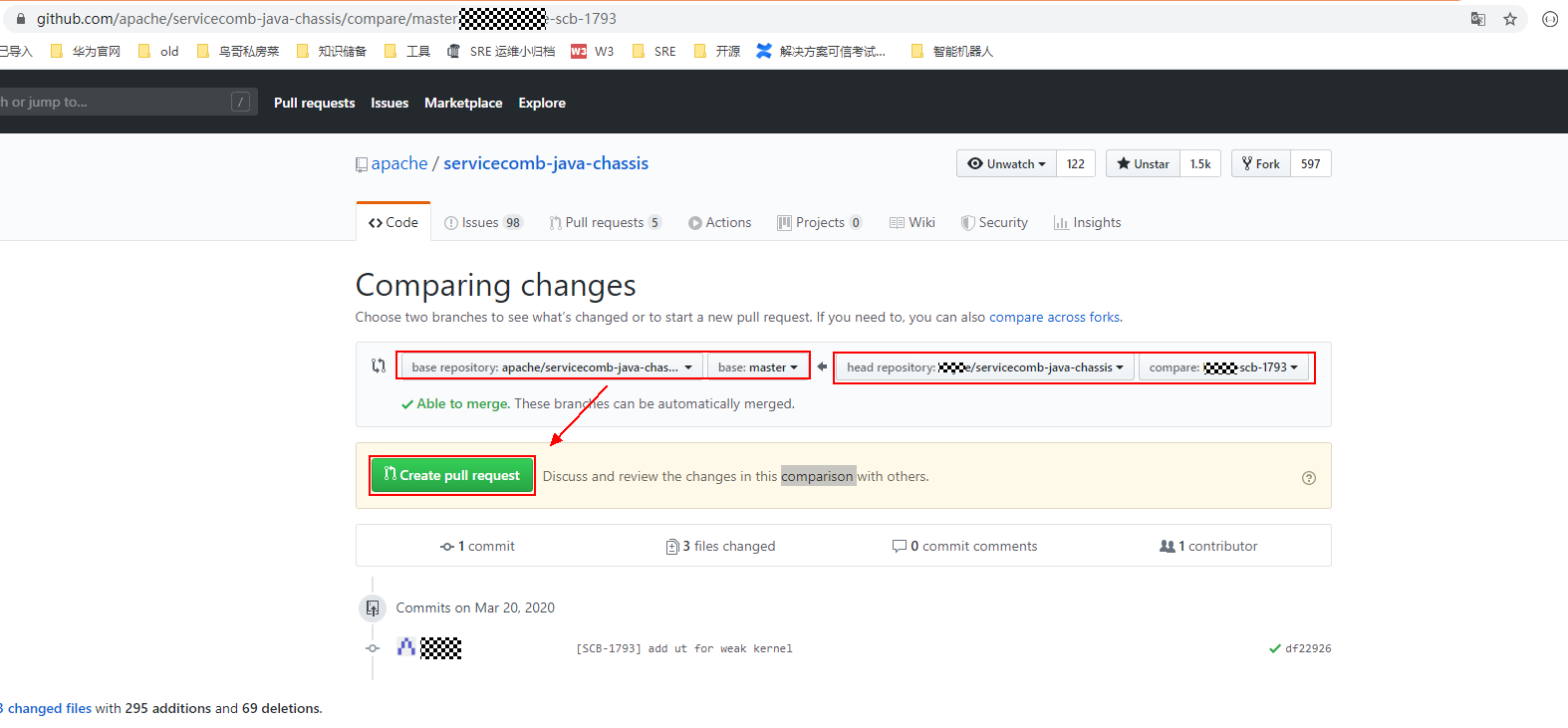Image resolution: width=1568 pixels, height=728 pixels.
Task: Click the 597 forks count
Action: [1311, 163]
